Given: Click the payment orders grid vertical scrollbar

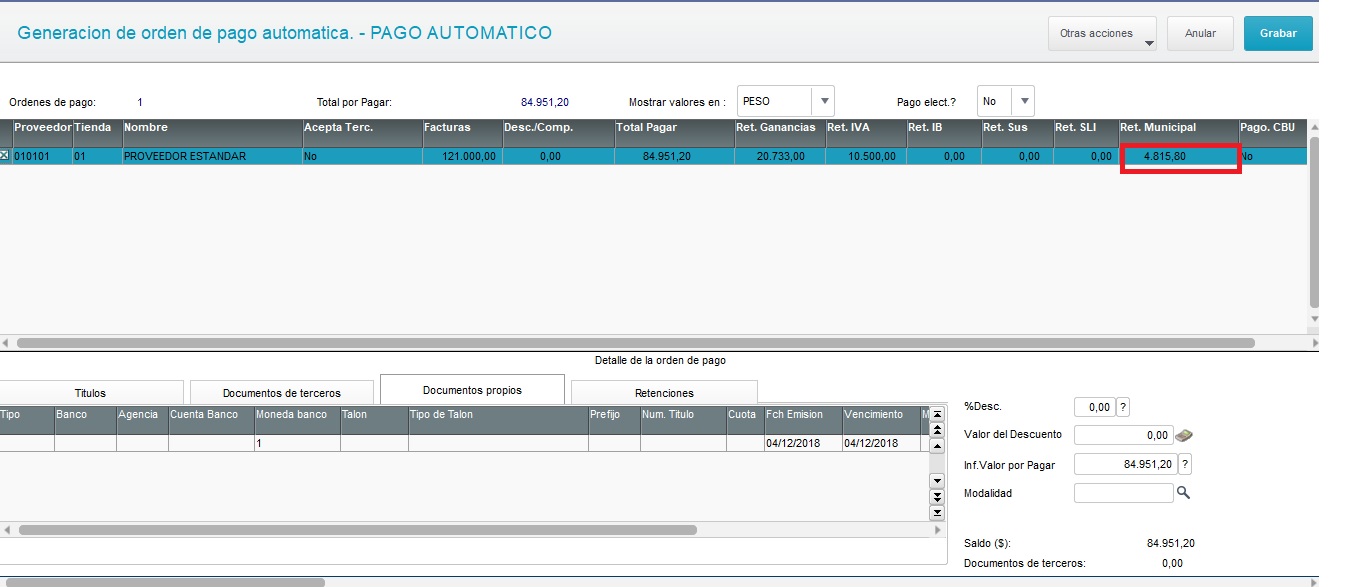Looking at the screenshot, I should (1314, 220).
